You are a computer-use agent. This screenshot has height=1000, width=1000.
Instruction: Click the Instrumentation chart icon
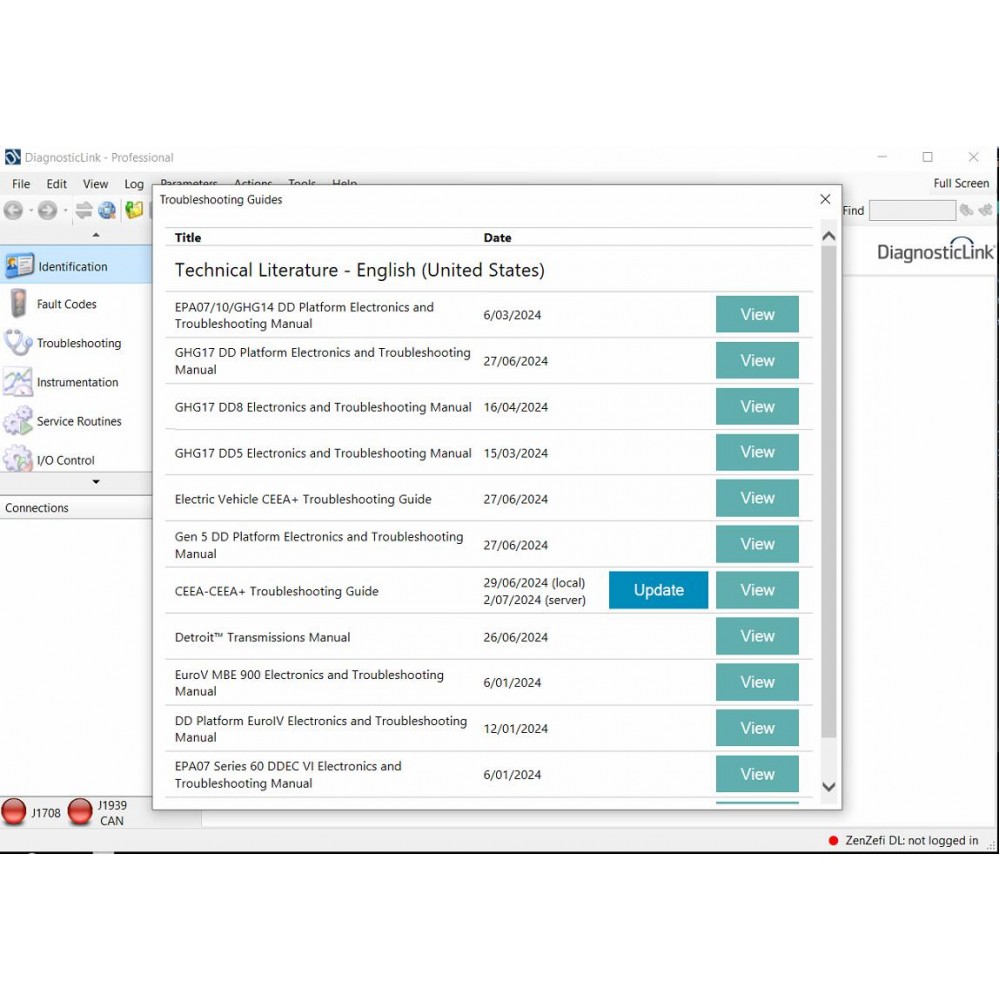pos(17,382)
